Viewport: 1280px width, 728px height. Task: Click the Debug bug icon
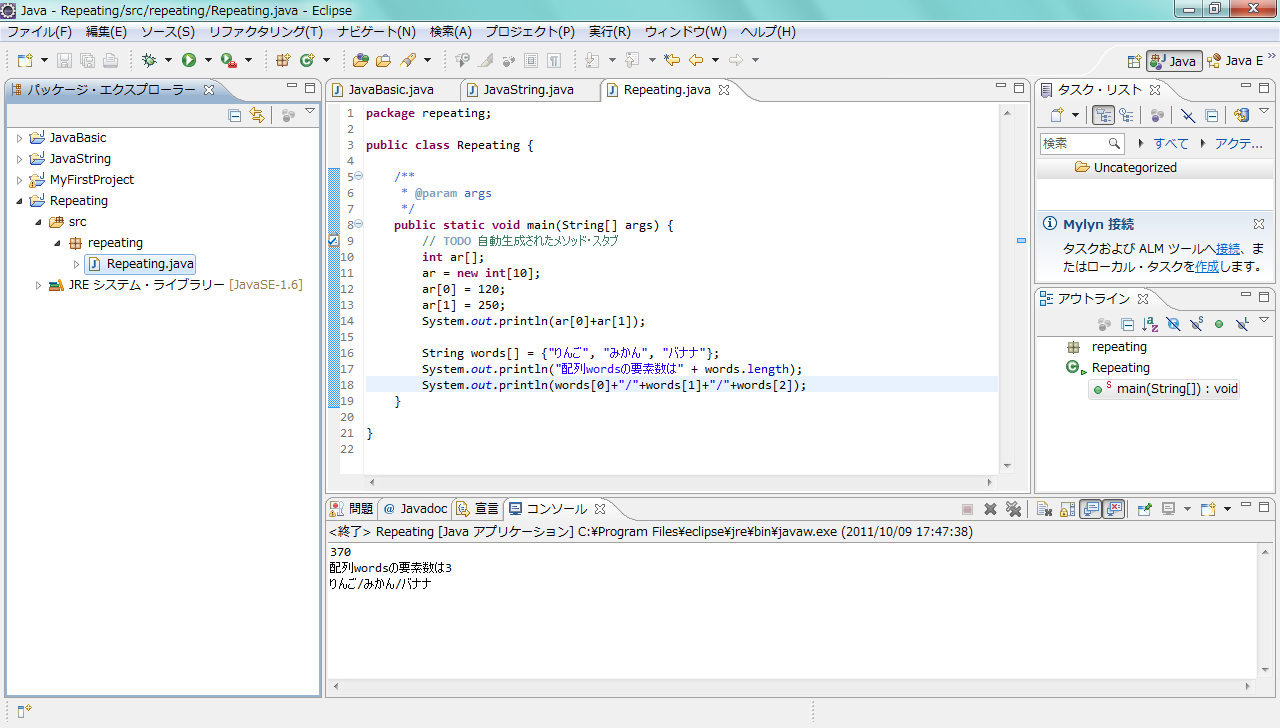point(149,60)
